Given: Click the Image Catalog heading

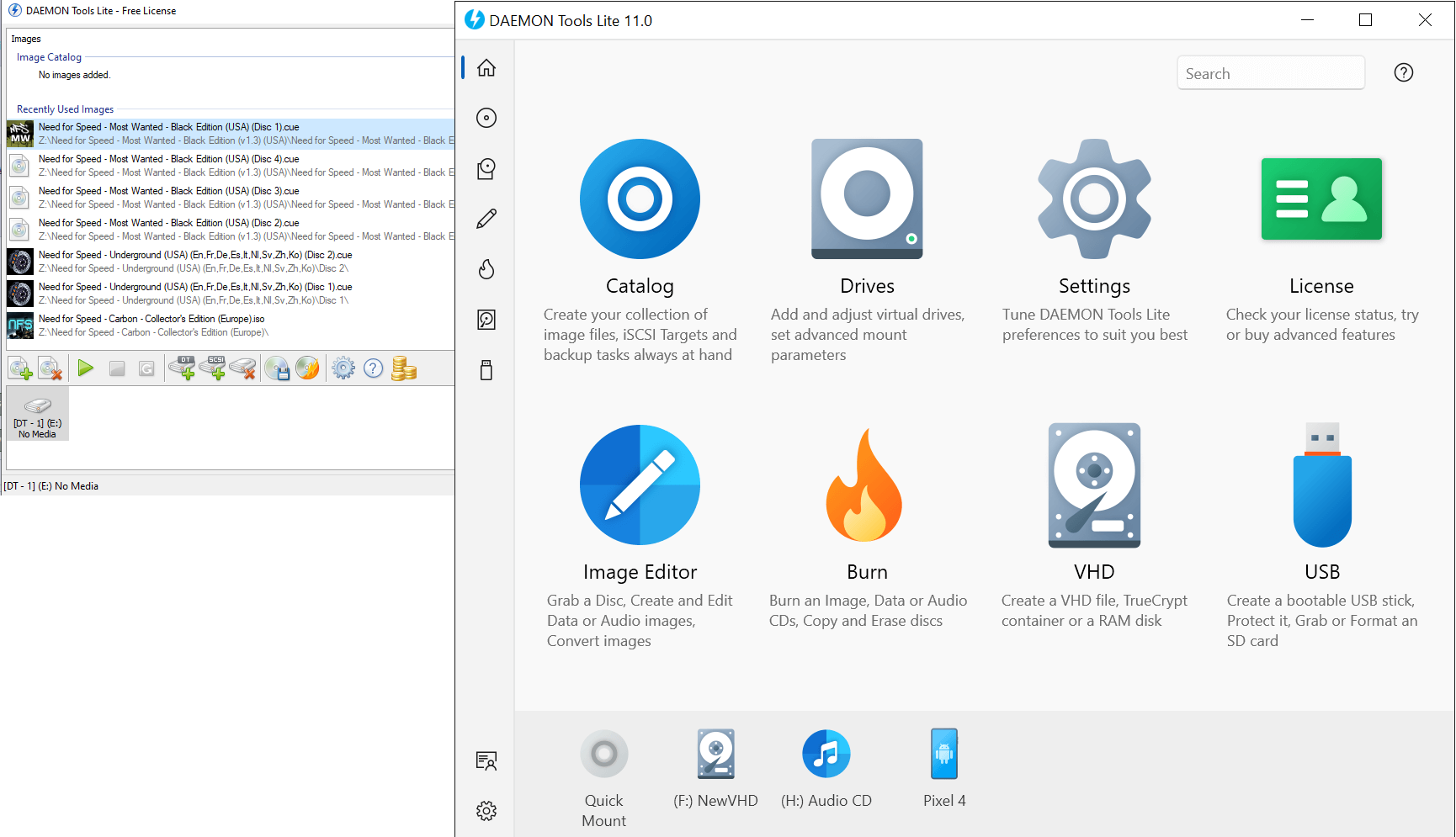Looking at the screenshot, I should click(x=49, y=57).
